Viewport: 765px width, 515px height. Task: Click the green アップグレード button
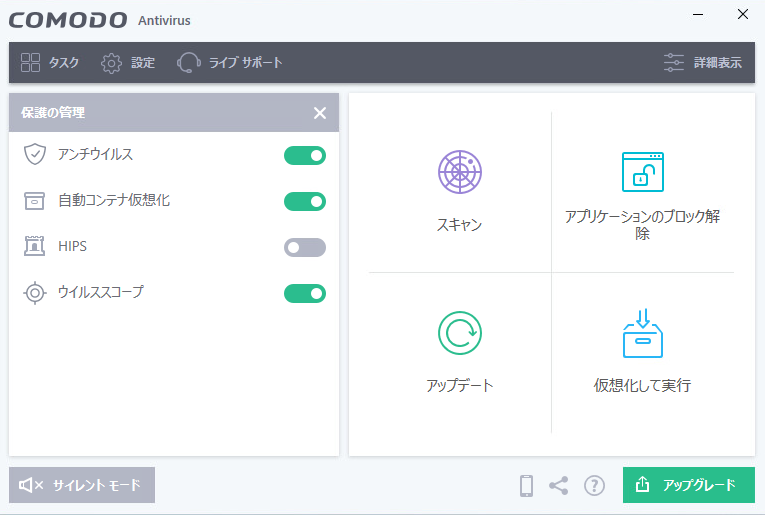point(688,485)
